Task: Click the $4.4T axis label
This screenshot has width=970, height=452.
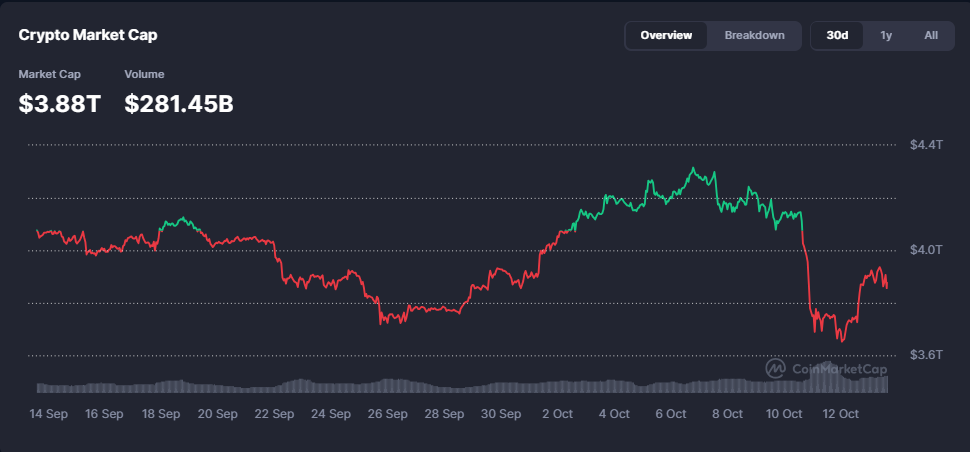Action: click(926, 144)
